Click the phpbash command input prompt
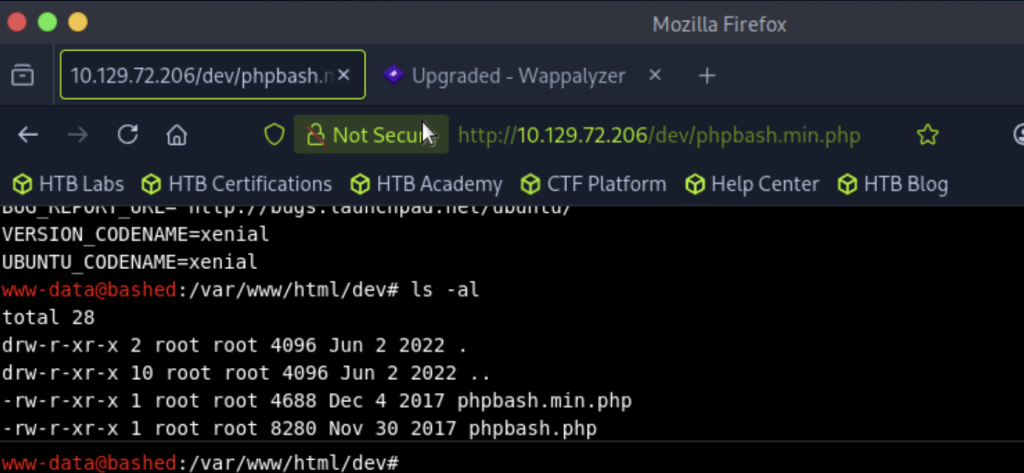This screenshot has width=1024, height=473. 711,463
